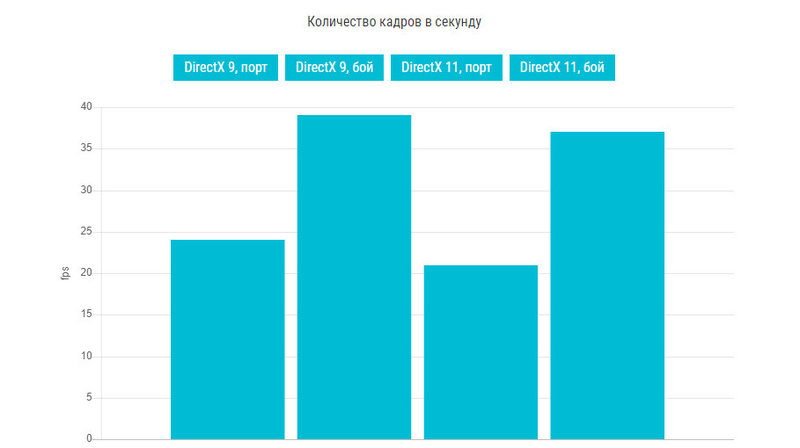Screen dimensions: 800x448
Task: Click the shortest bar at 21 fps
Action: click(x=481, y=352)
